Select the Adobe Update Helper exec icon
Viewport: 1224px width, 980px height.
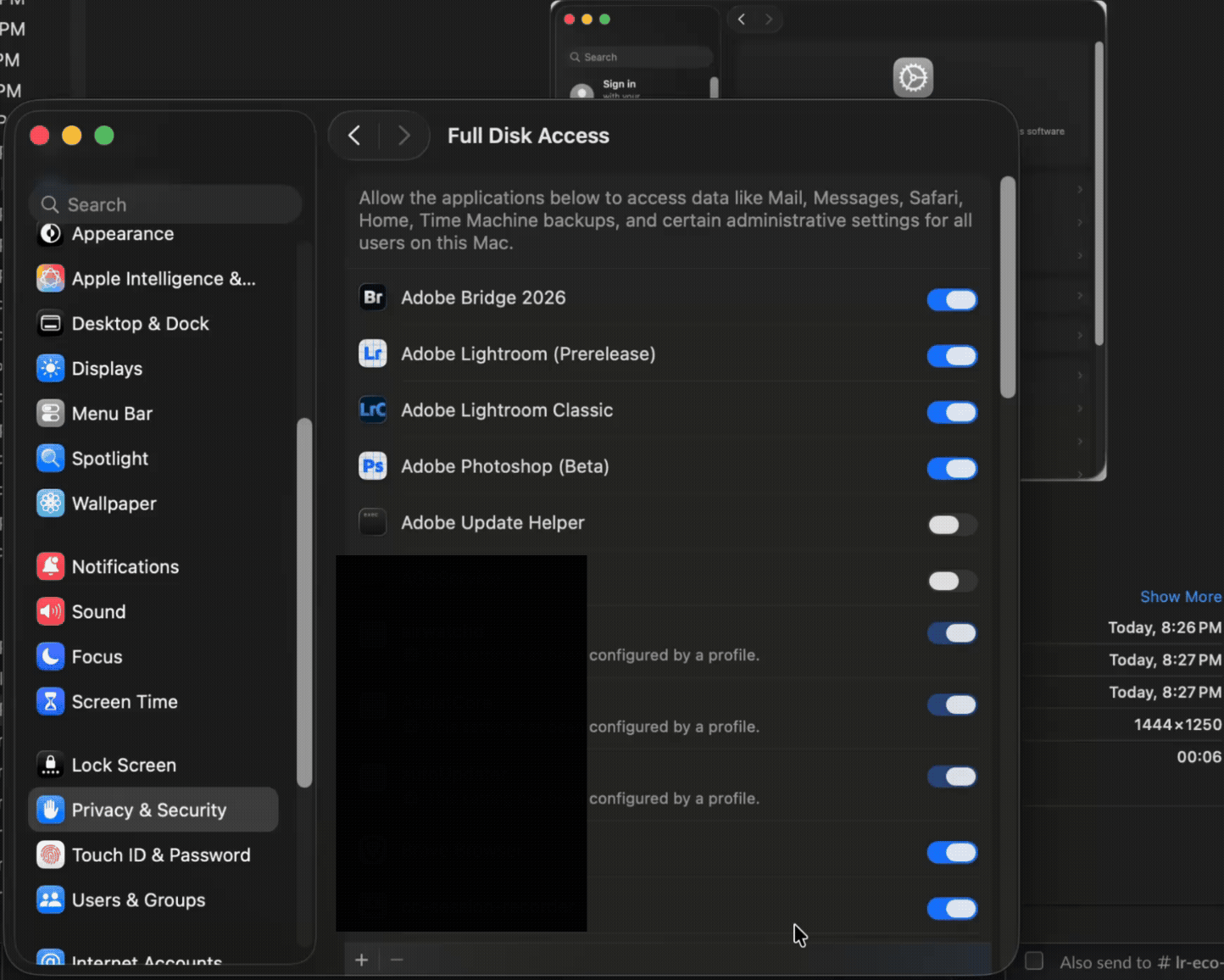click(373, 522)
